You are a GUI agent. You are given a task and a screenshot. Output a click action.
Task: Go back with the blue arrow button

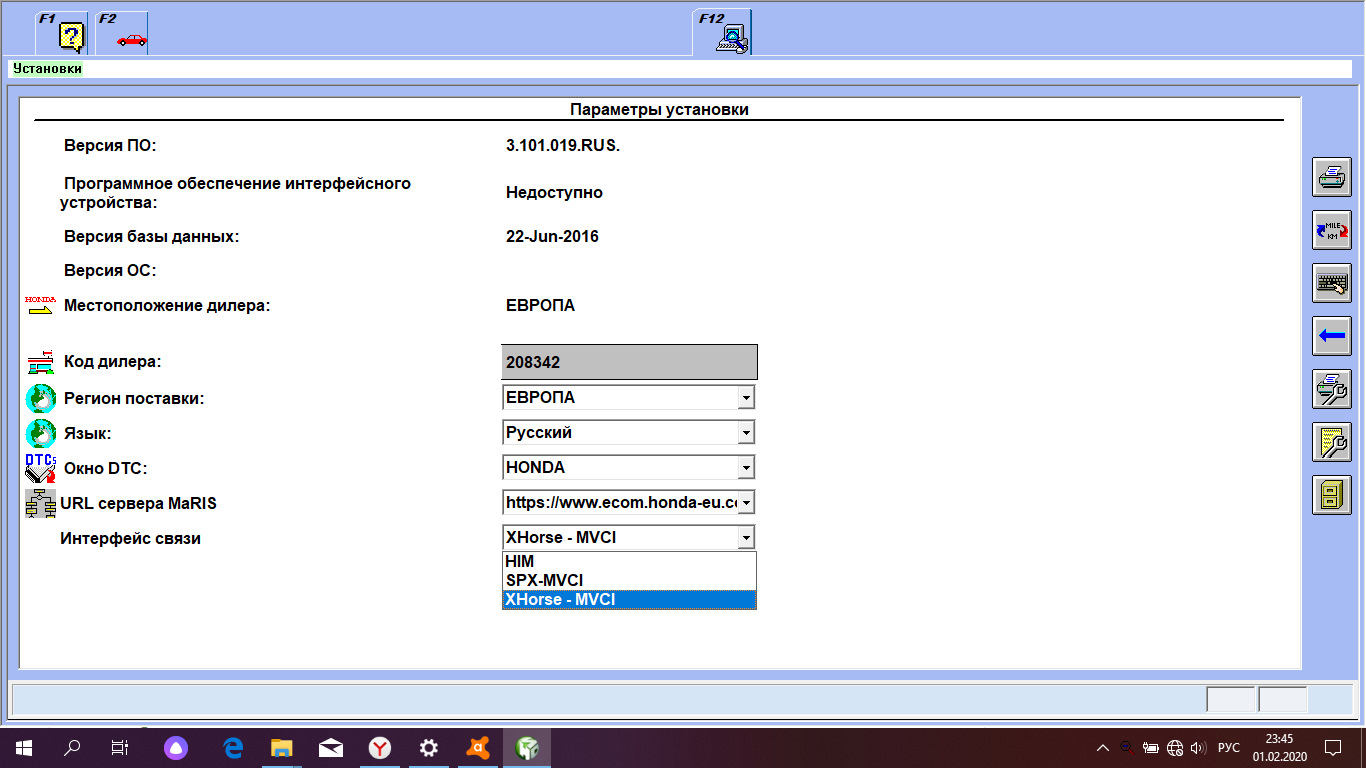pyautogui.click(x=1331, y=336)
